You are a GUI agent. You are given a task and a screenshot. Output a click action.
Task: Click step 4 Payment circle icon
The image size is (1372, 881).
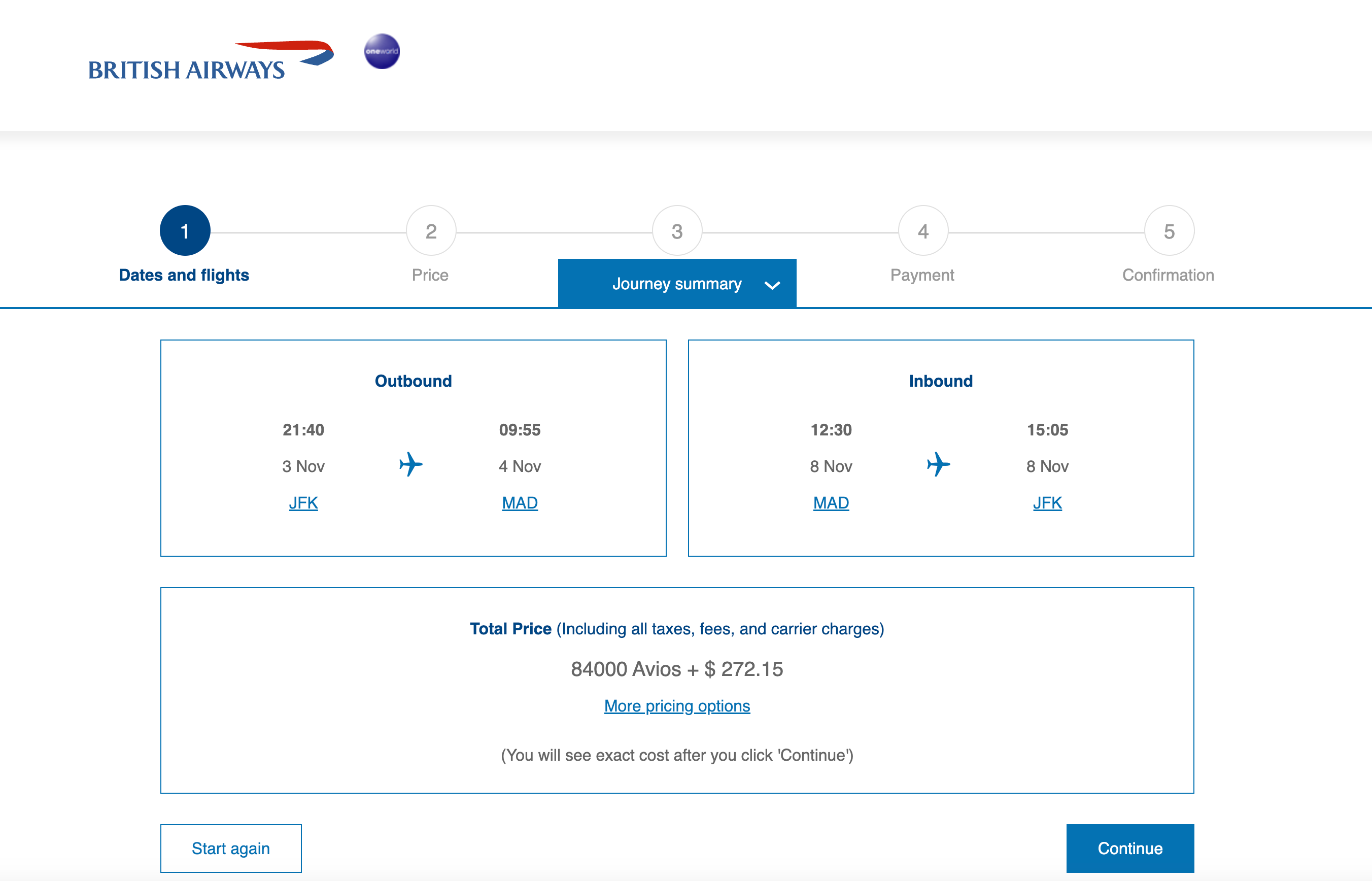point(922,231)
